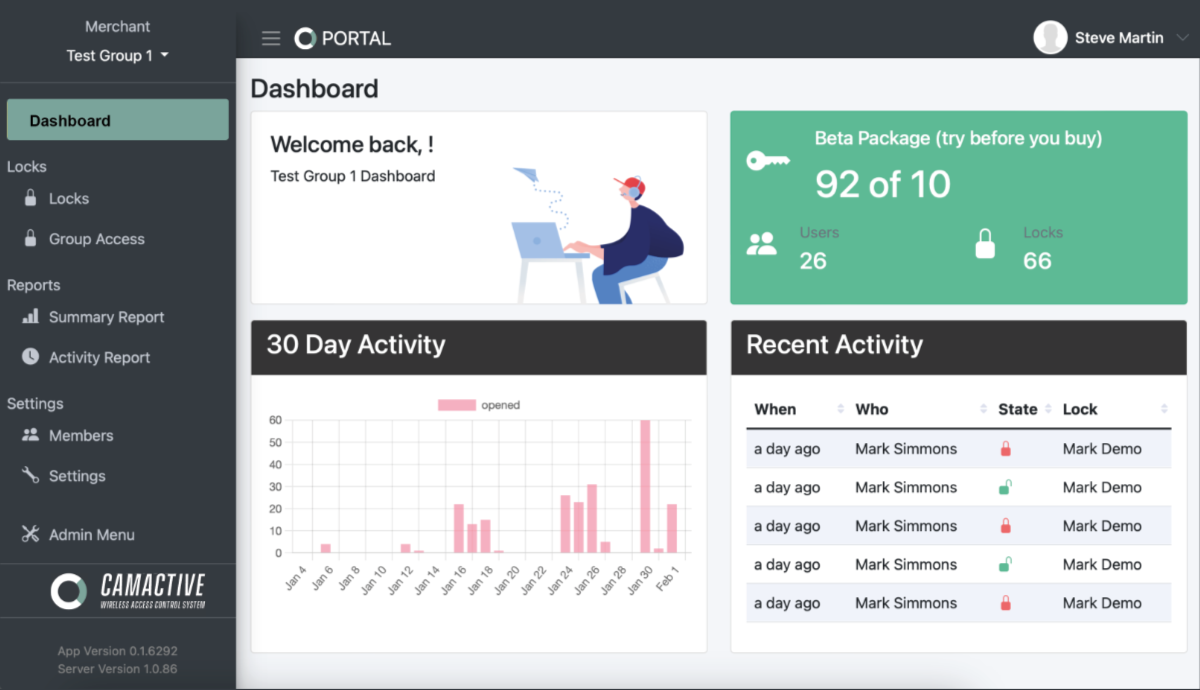
Task: Open Locks in the sidebar
Action: tap(68, 199)
